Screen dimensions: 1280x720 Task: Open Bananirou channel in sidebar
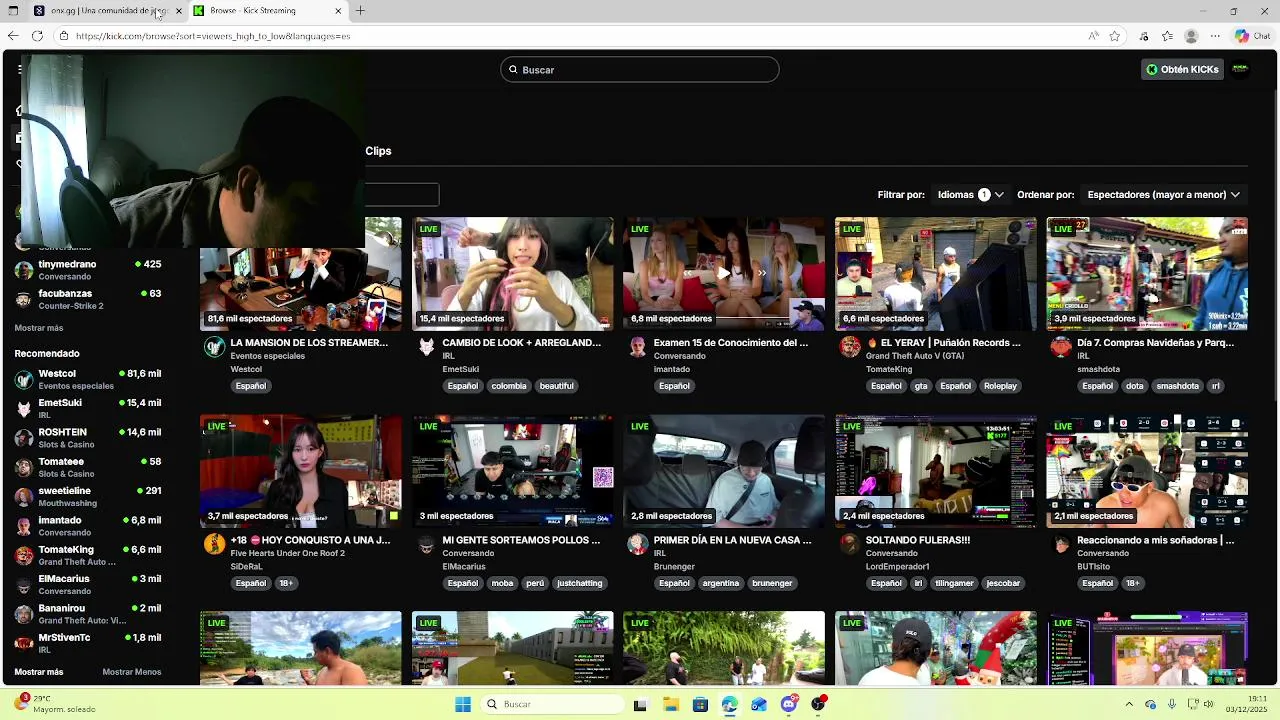[90, 613]
